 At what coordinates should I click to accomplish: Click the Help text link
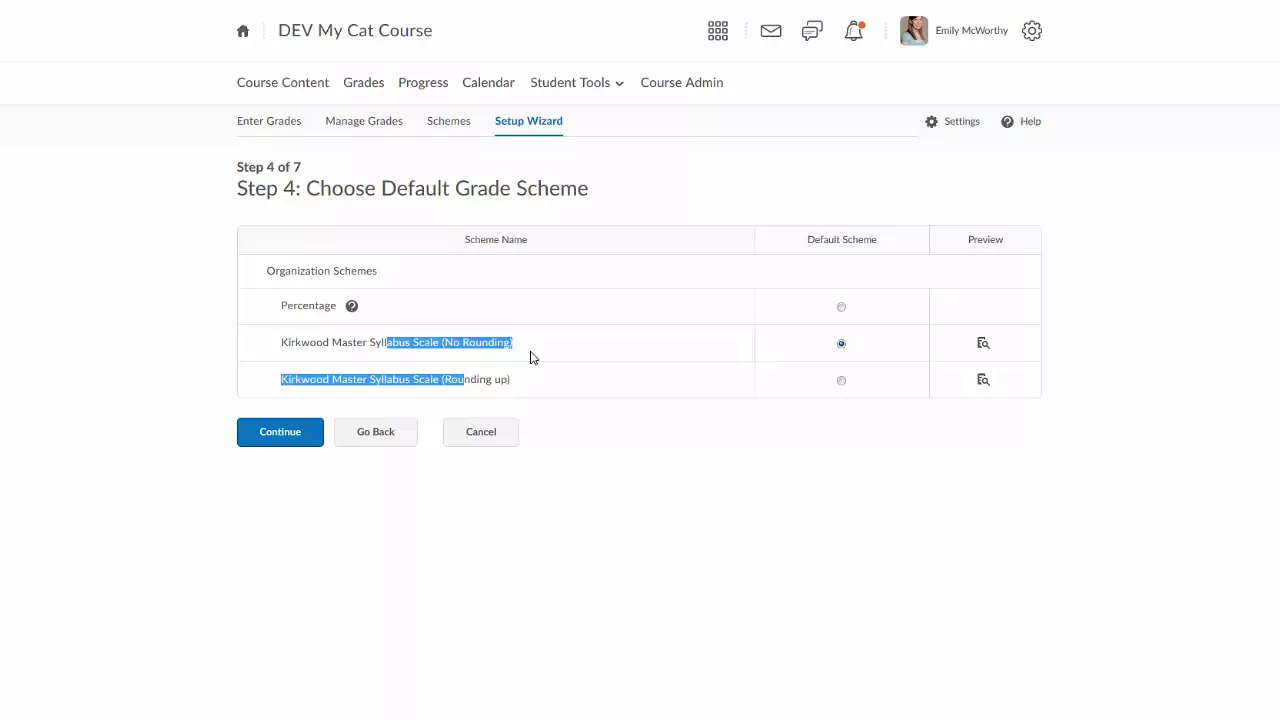pos(1030,122)
